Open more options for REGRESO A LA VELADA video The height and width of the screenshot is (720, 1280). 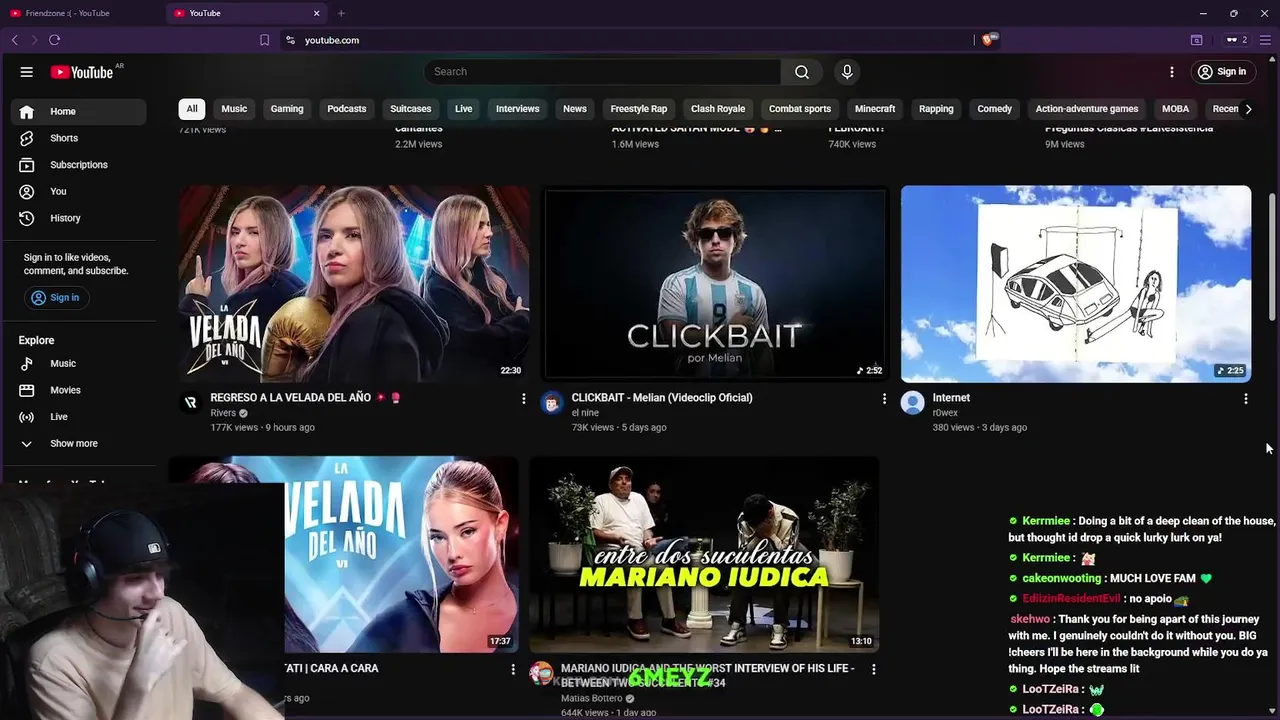[x=523, y=399]
